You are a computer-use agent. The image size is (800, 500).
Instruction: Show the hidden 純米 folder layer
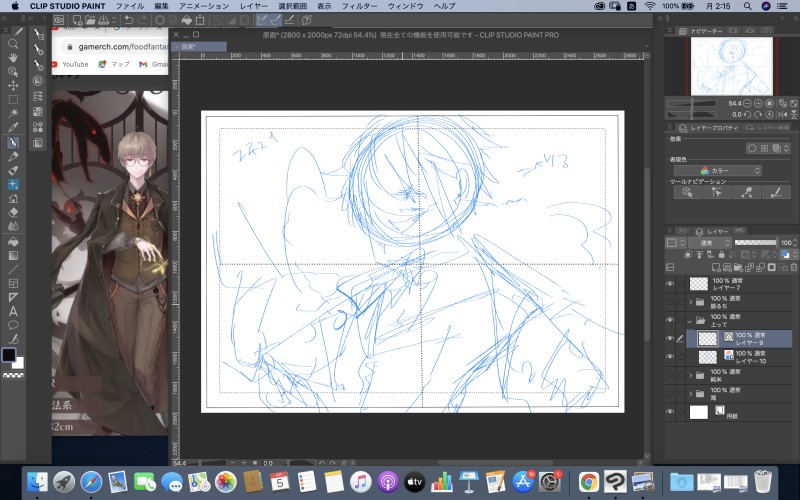(670, 375)
